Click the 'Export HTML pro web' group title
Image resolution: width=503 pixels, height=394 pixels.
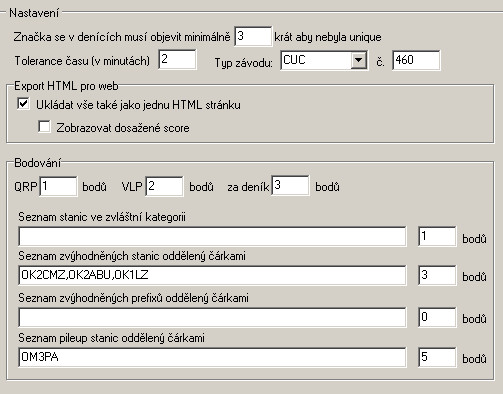[x=66, y=86]
